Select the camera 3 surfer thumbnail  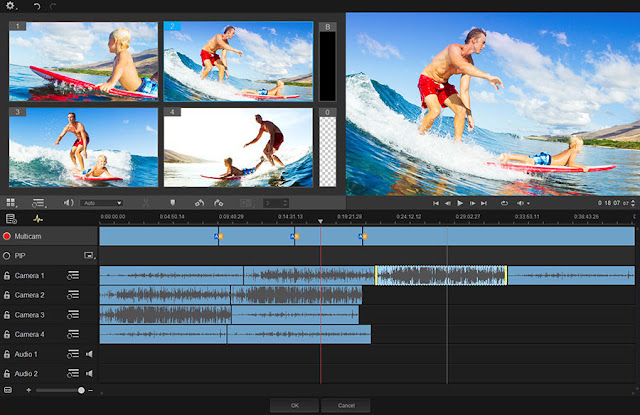tap(83, 148)
